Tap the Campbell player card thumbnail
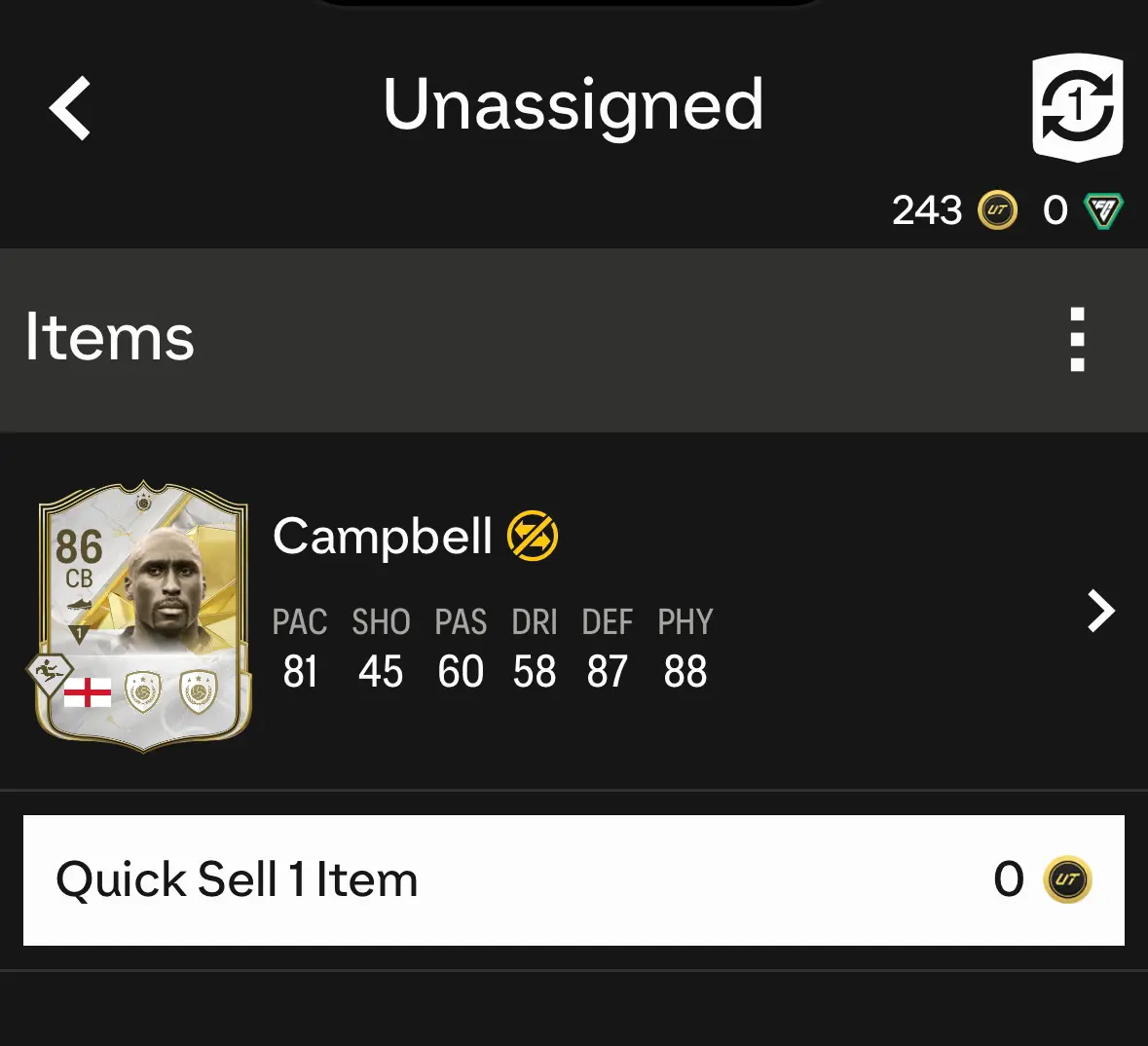 pos(143,616)
